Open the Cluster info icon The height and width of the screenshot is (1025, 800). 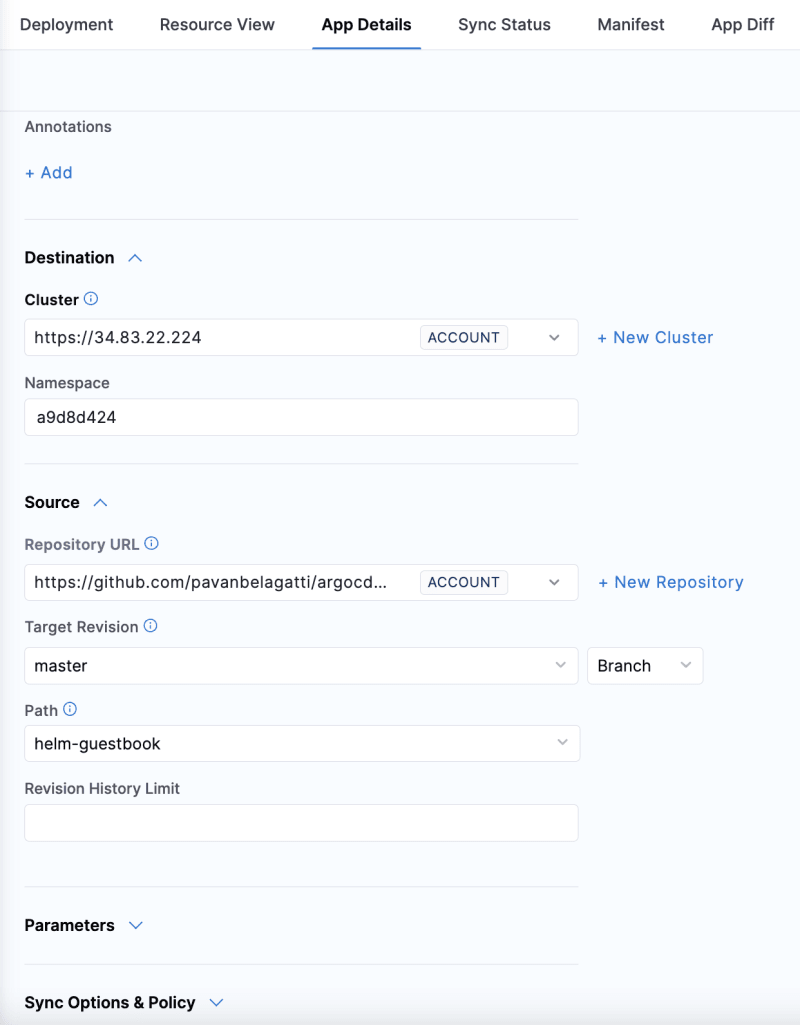(92, 299)
